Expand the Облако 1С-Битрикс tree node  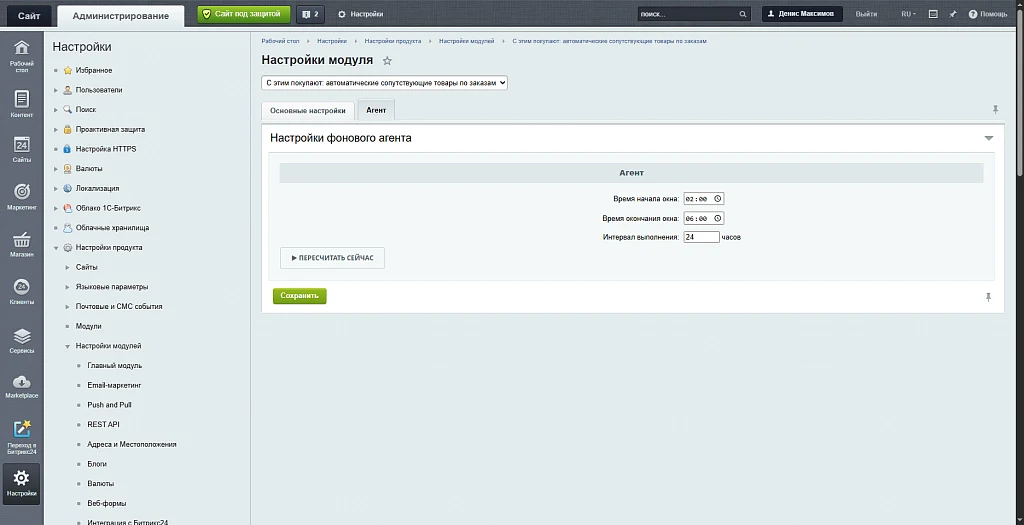pyautogui.click(x=56, y=208)
